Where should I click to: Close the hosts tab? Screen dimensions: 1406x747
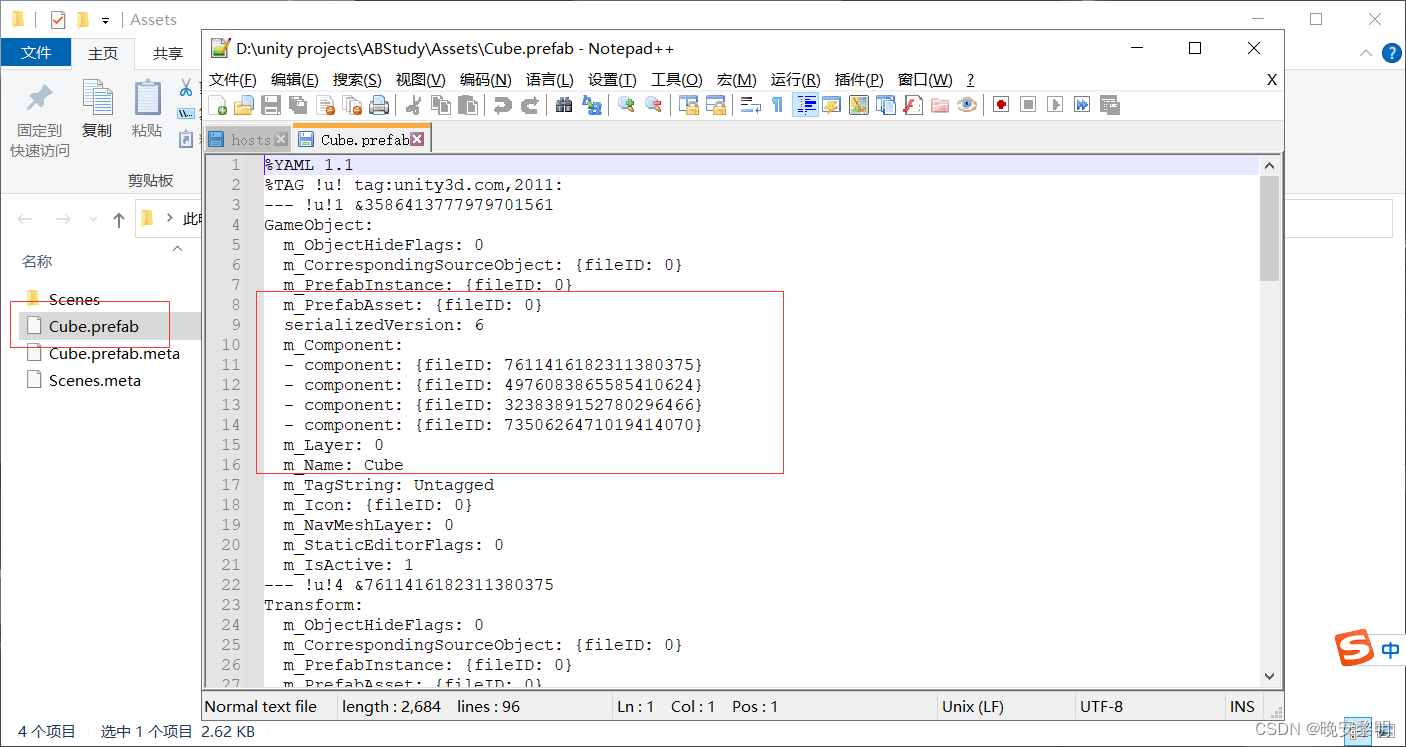(281, 140)
